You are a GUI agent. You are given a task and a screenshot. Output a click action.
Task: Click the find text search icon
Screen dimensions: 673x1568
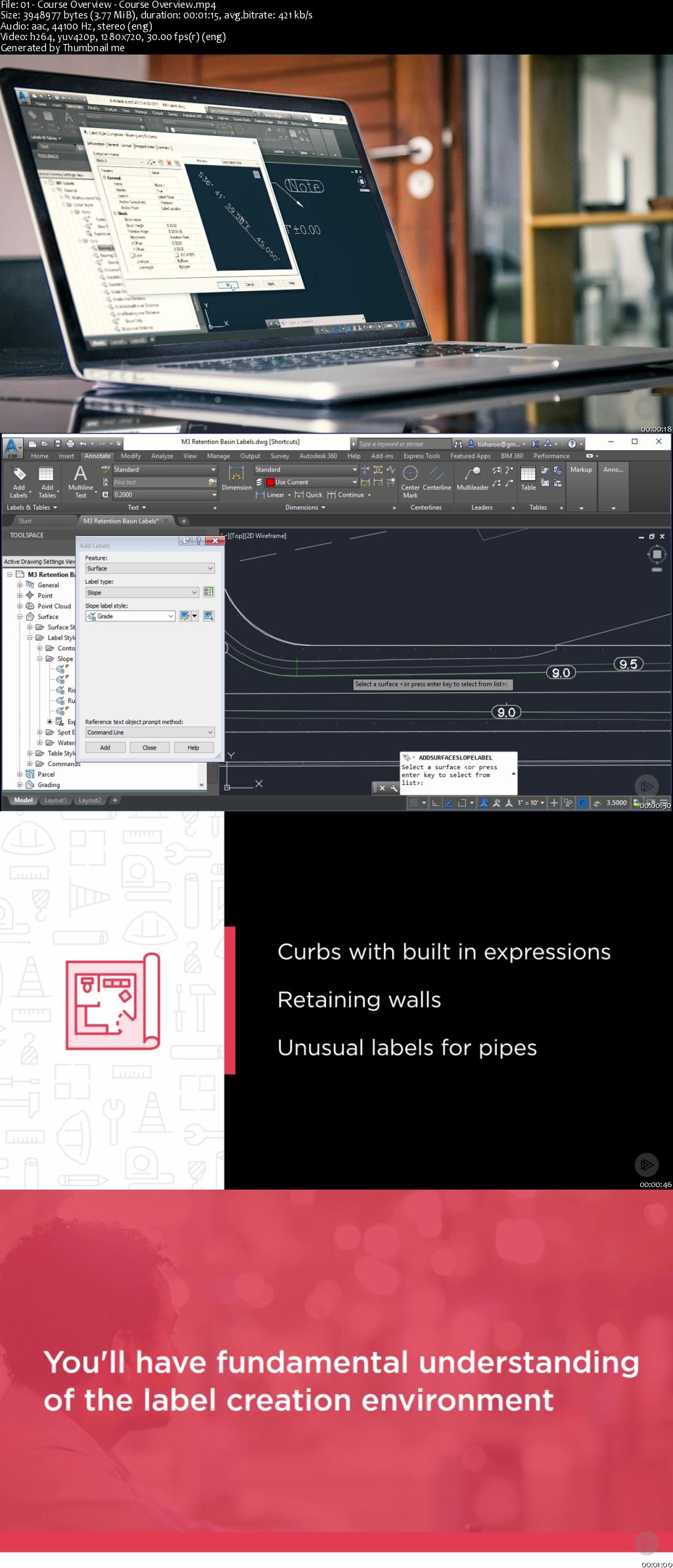[212, 482]
